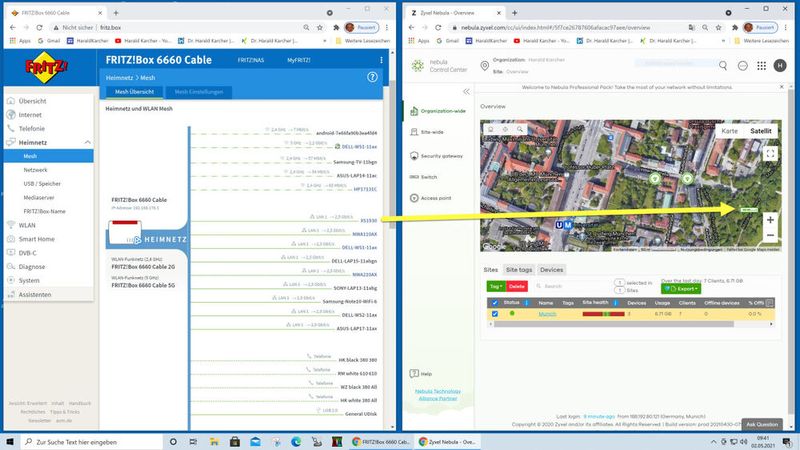
Task: Select the Devices tab
Action: coord(551,270)
